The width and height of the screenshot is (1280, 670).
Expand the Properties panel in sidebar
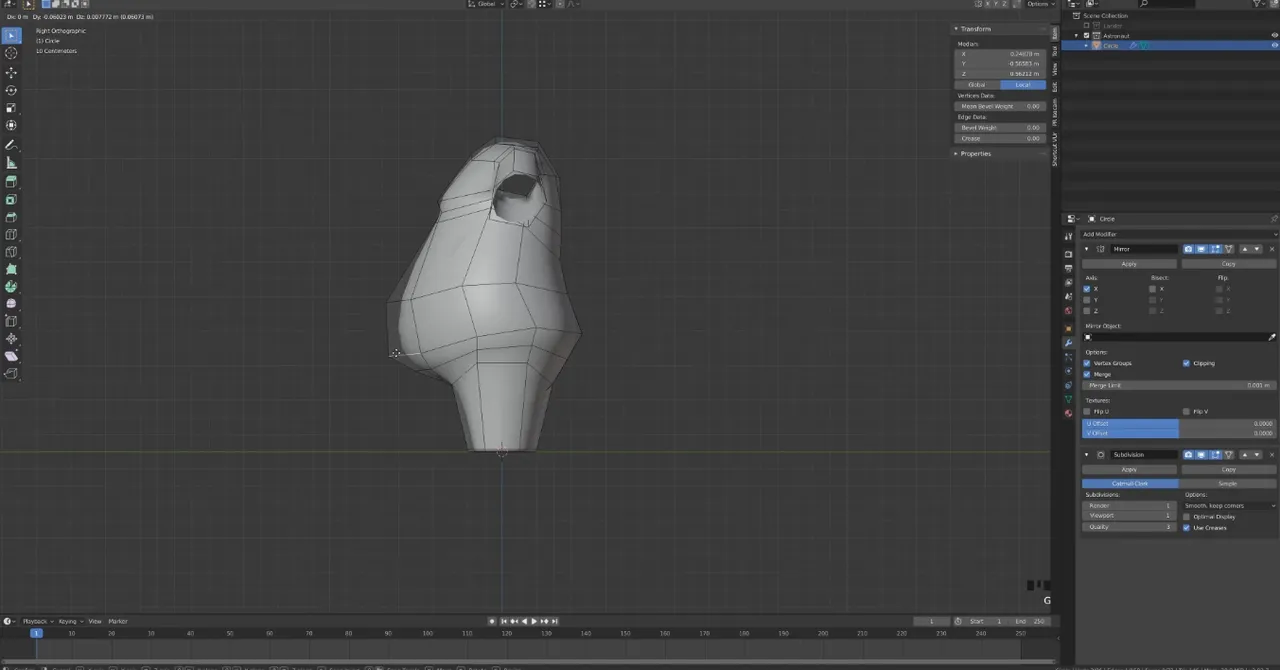click(x=956, y=154)
